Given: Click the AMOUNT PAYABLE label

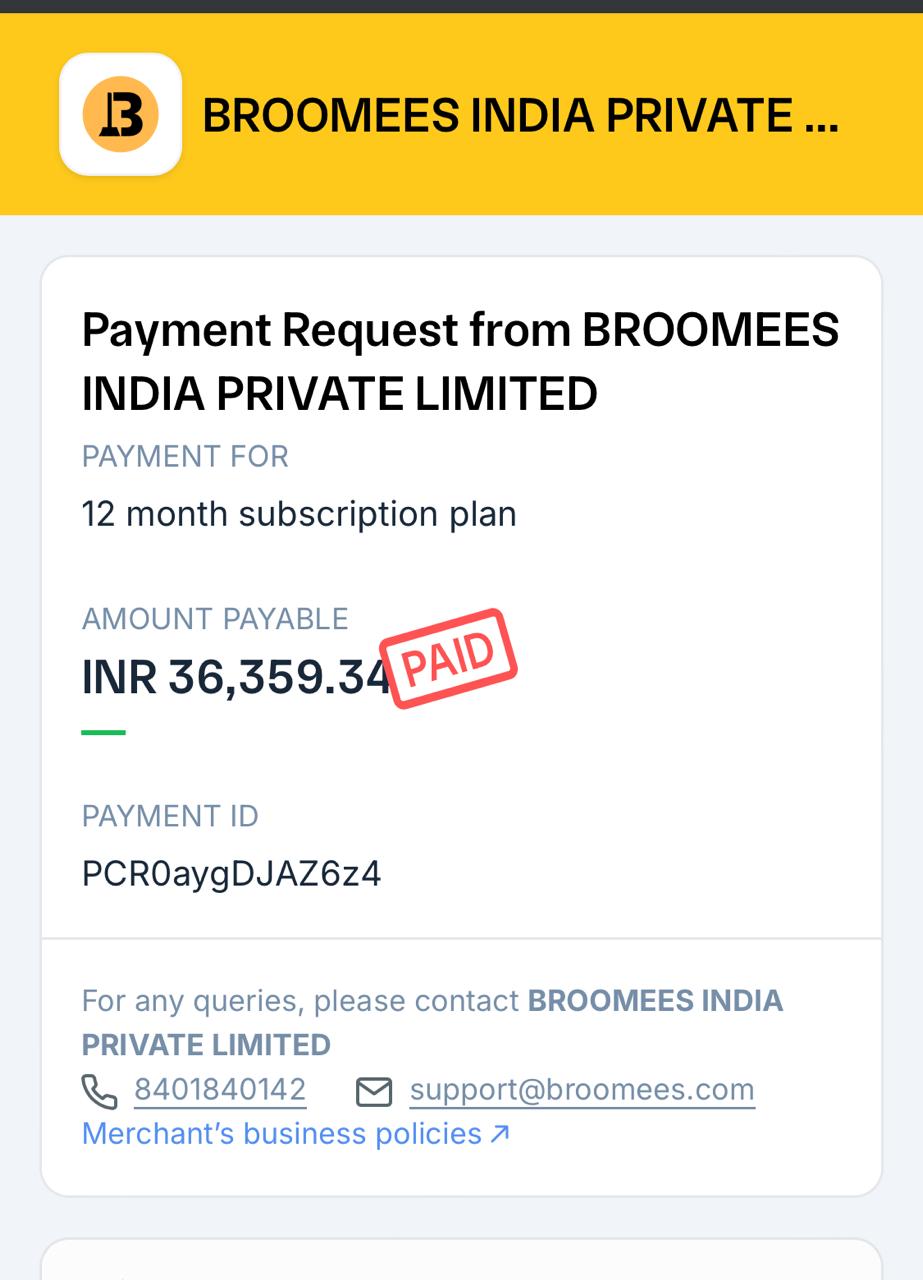Looking at the screenshot, I should click(215, 619).
